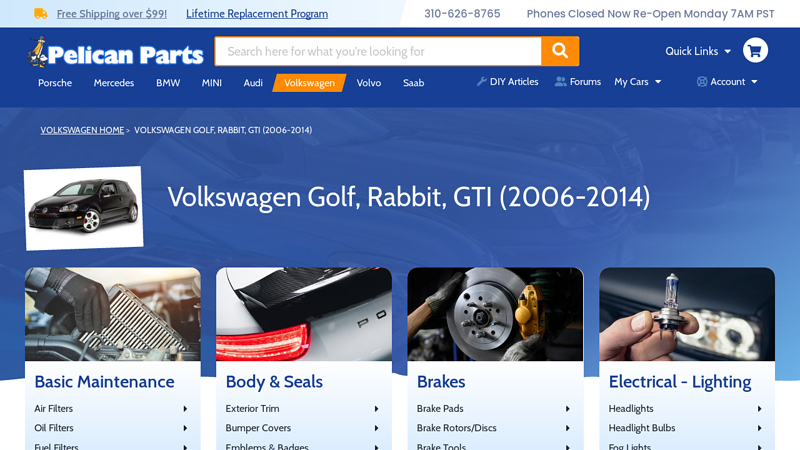Open the Headlight Bulbs subcategory
800x450 pixels.
pos(642,428)
